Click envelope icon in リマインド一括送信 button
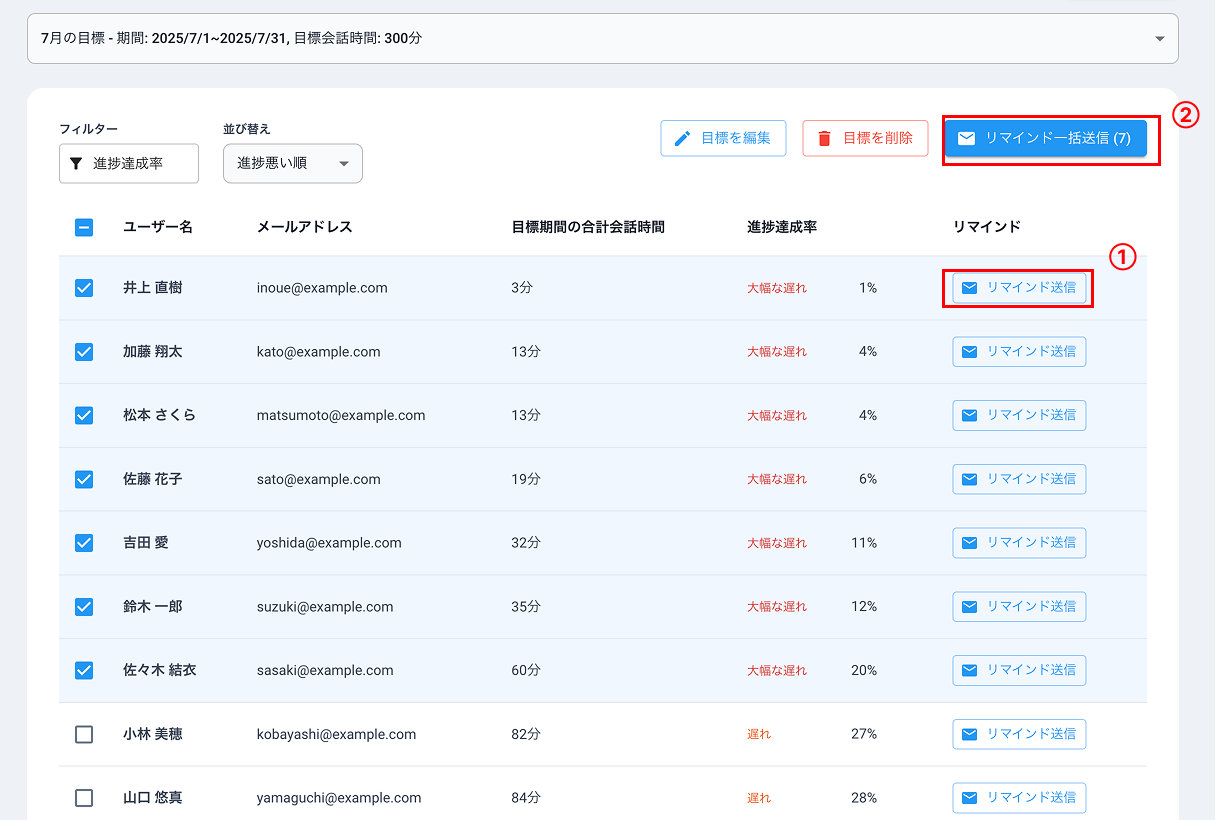1220x820 pixels. (966, 139)
